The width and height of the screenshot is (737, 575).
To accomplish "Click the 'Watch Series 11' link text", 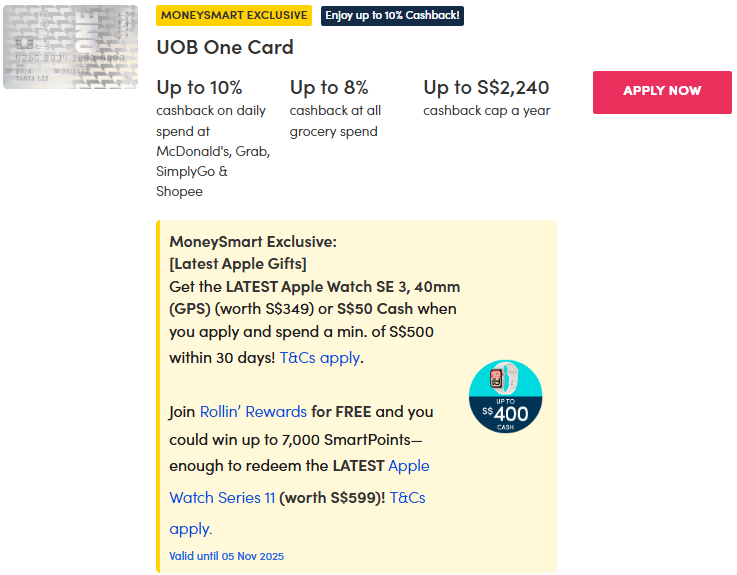I will 222,497.
